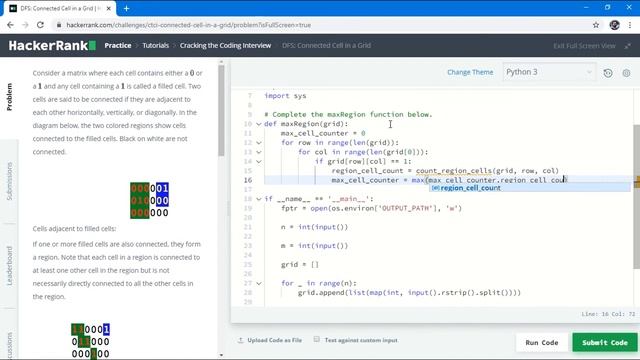Click 'n = int(input())' on line 21
Screen dimensions: 640x360
pos(314,227)
